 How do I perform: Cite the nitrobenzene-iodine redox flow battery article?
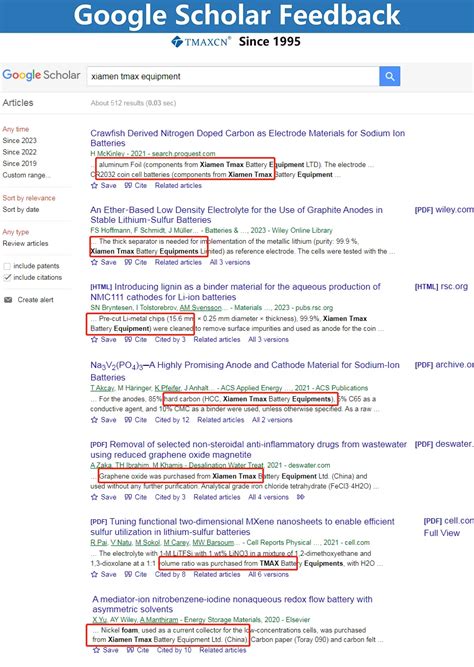[138, 650]
